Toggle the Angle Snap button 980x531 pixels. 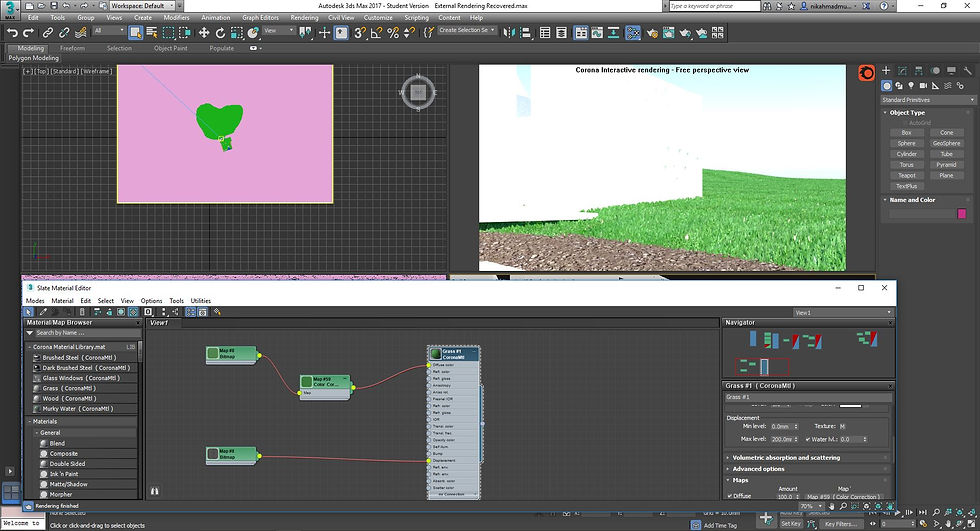(376, 32)
